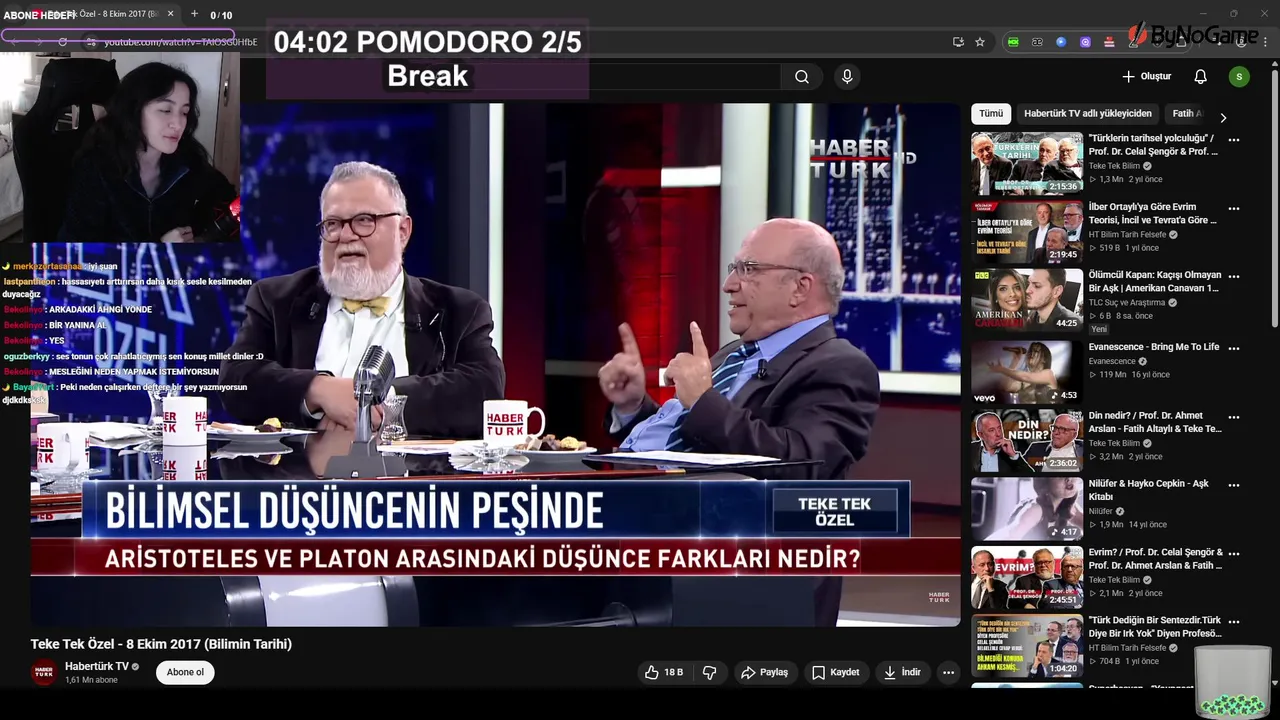This screenshot has width=1280, height=720.
Task: Click Teke Tek Bilim channel under 'Din nedir?'
Action: pyautogui.click(x=1114, y=443)
